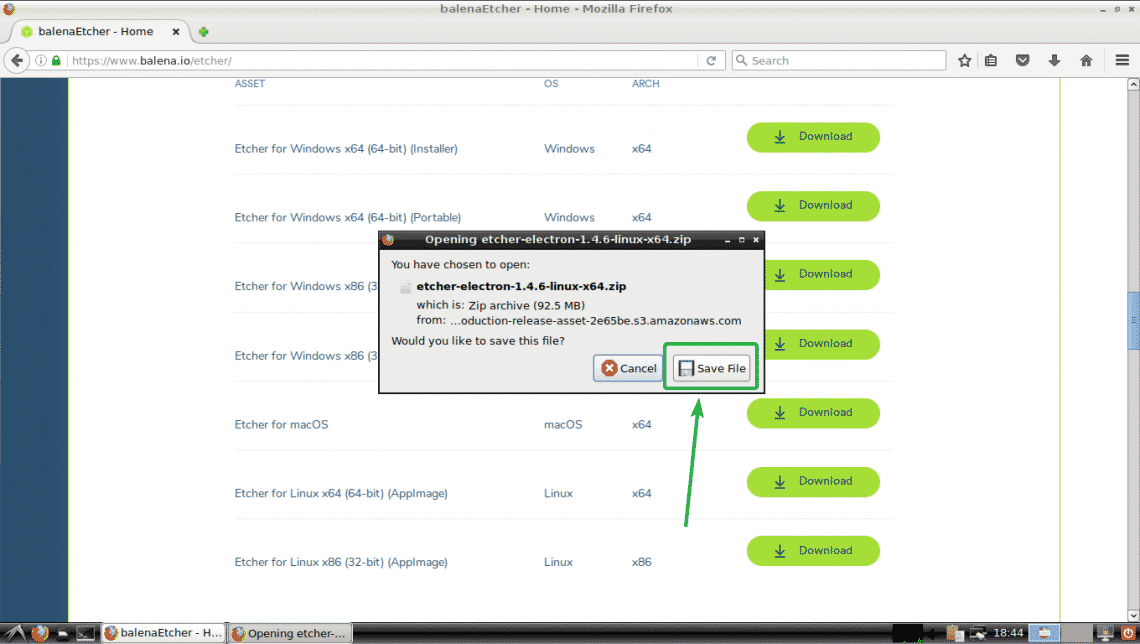Download Etcher for Linux x64 AppImage
The image size is (1140, 644).
[813, 482]
